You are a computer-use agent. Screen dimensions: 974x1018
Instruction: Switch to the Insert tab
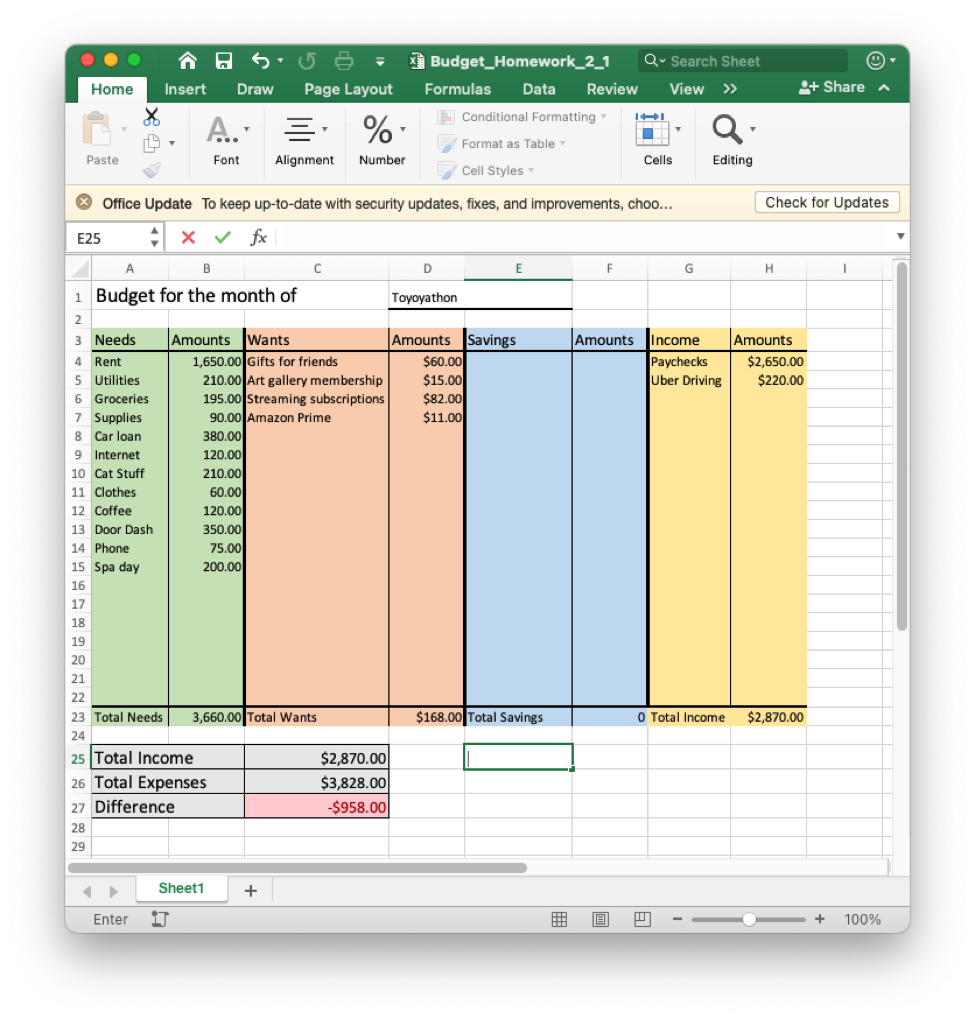(x=185, y=89)
